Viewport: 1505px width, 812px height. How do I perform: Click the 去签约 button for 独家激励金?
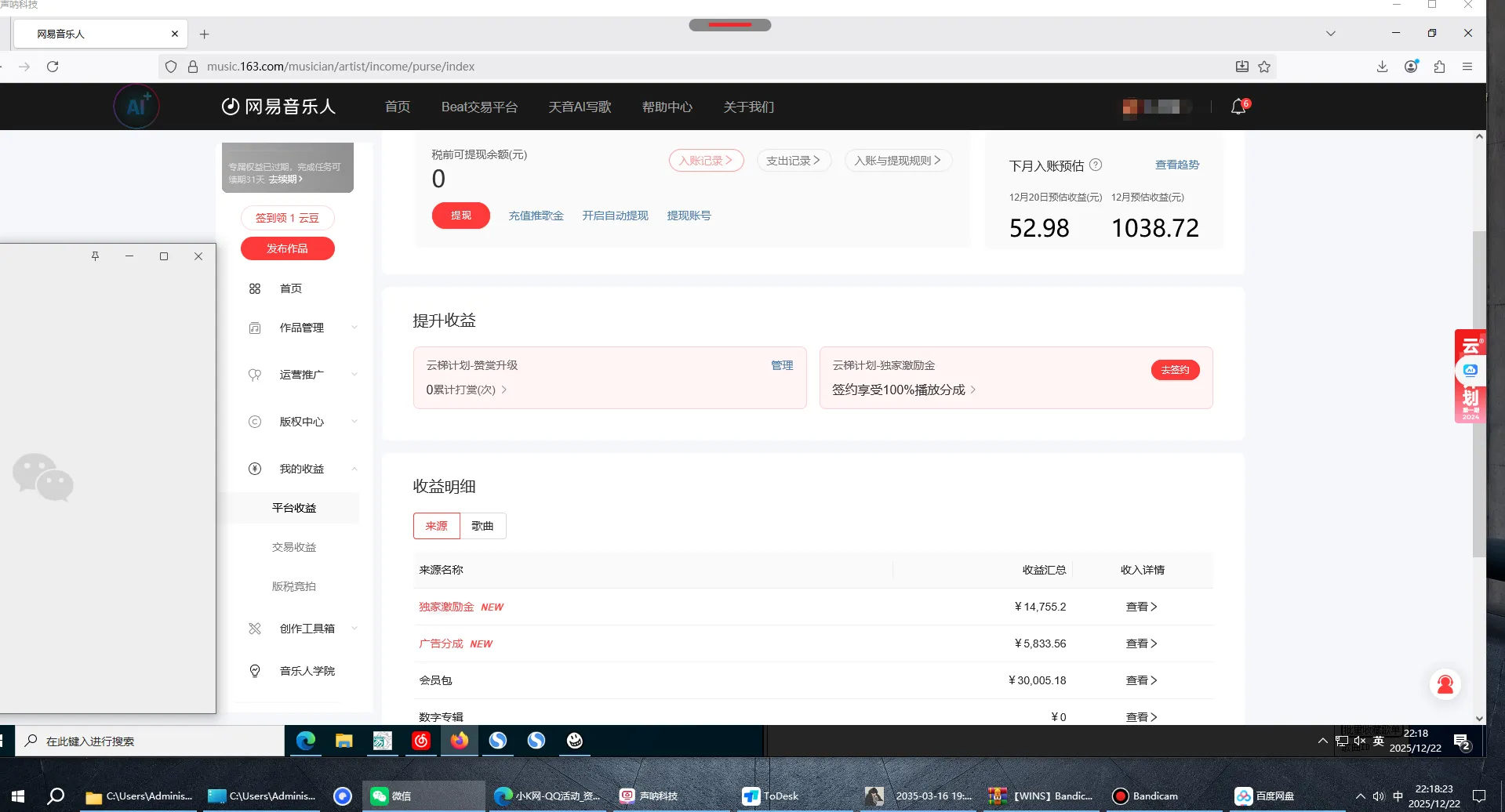(1175, 369)
